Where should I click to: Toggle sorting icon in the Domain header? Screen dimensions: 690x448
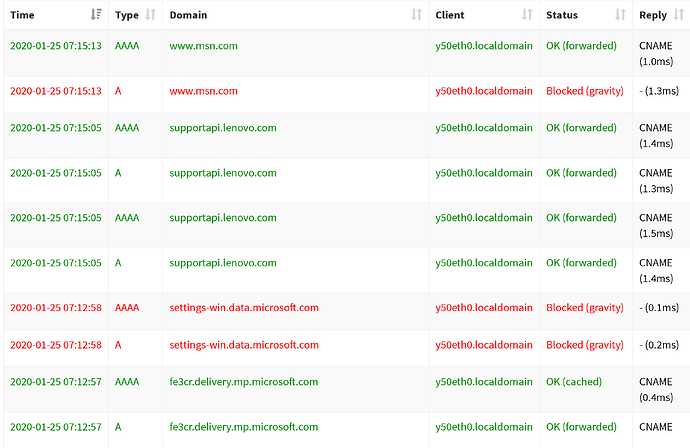click(416, 15)
